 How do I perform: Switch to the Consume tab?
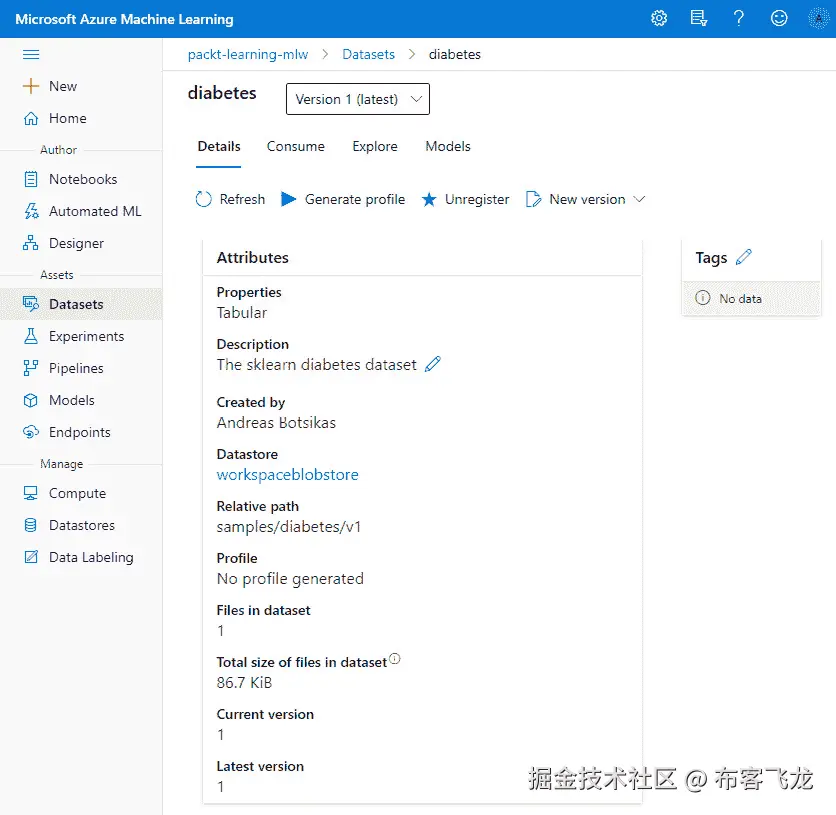[x=295, y=146]
